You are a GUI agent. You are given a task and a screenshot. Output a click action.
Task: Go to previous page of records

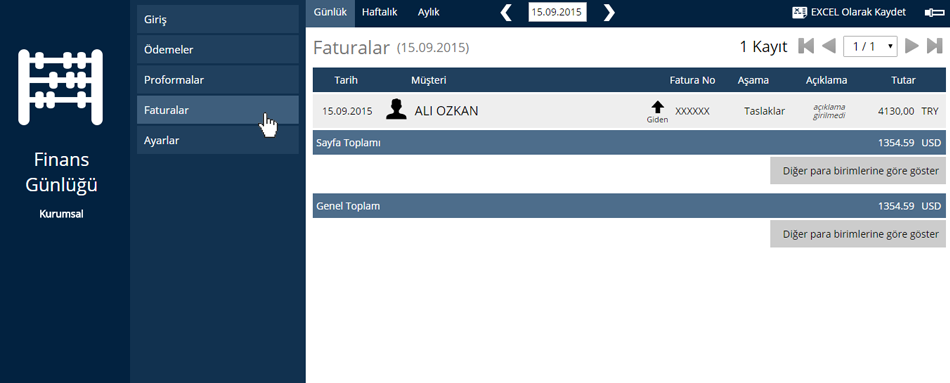click(x=828, y=46)
